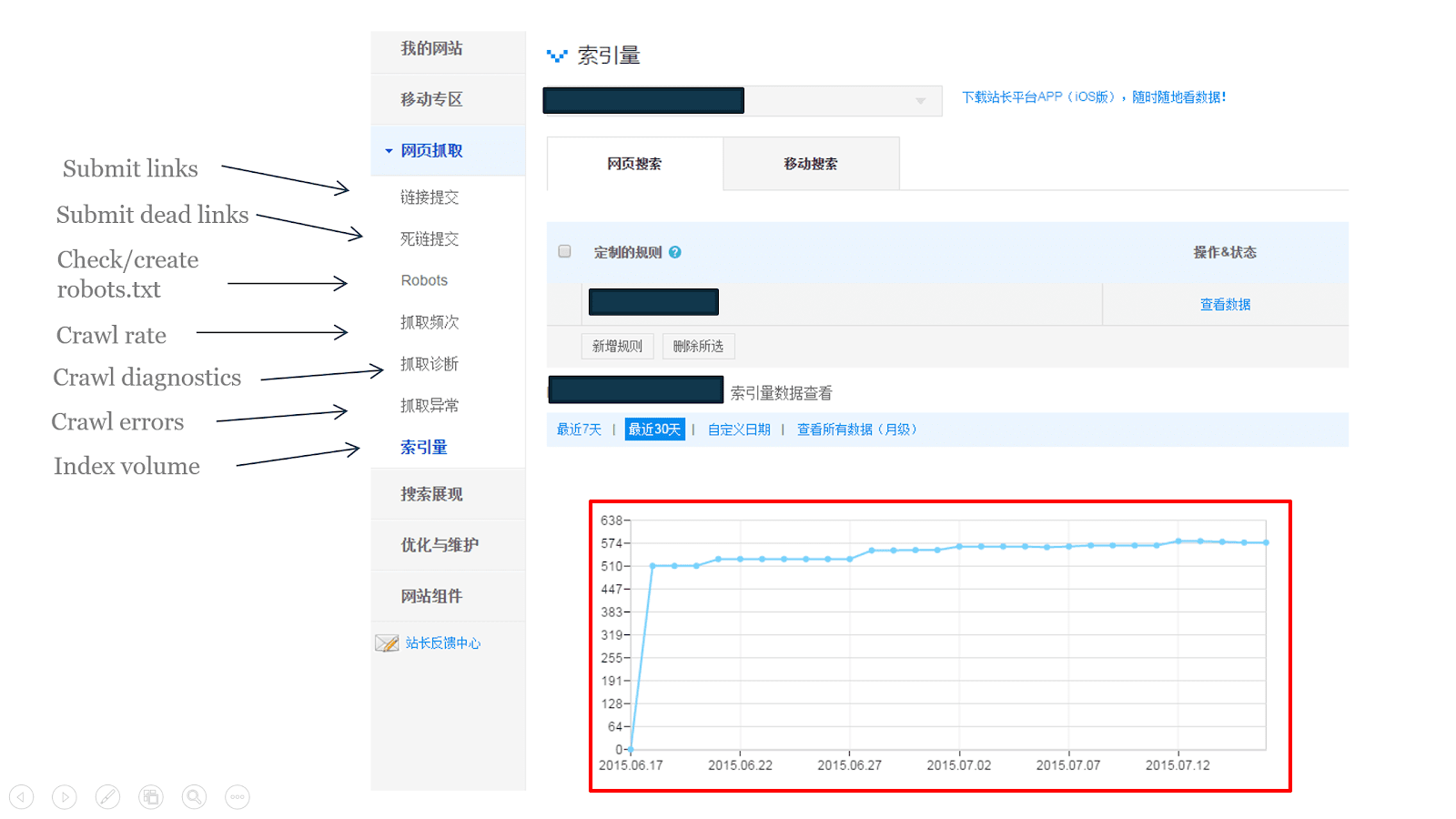
Task: Open 抓取诊断 in the sidebar
Action: [x=430, y=364]
